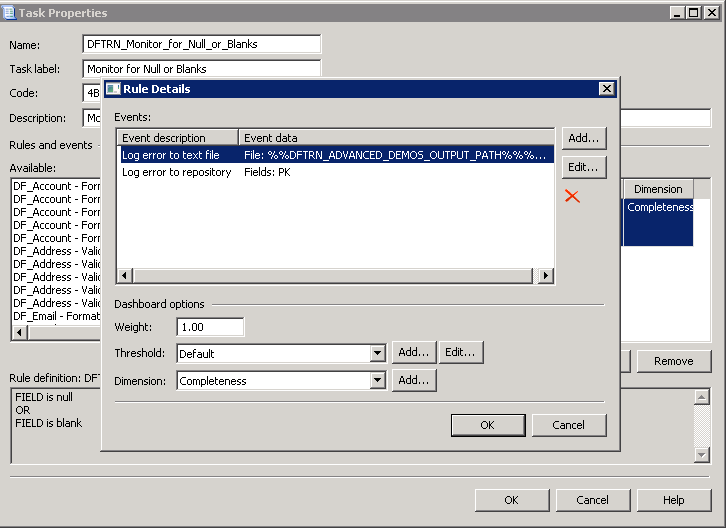Add a new event in Rule Details

pos(584,138)
